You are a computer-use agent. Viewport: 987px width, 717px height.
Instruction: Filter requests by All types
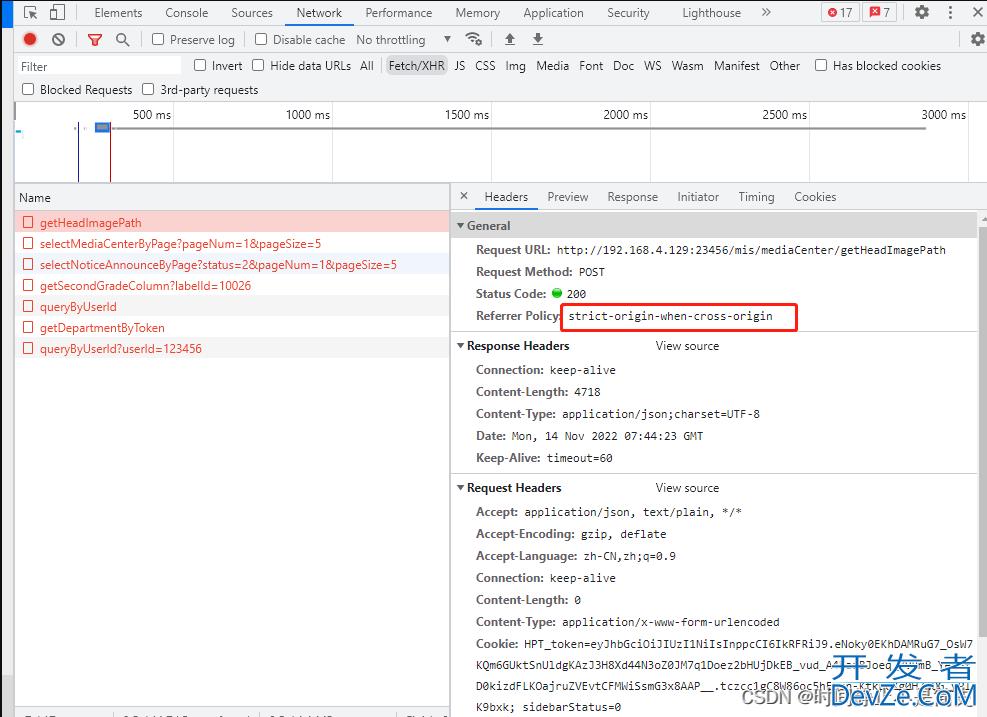pos(367,65)
